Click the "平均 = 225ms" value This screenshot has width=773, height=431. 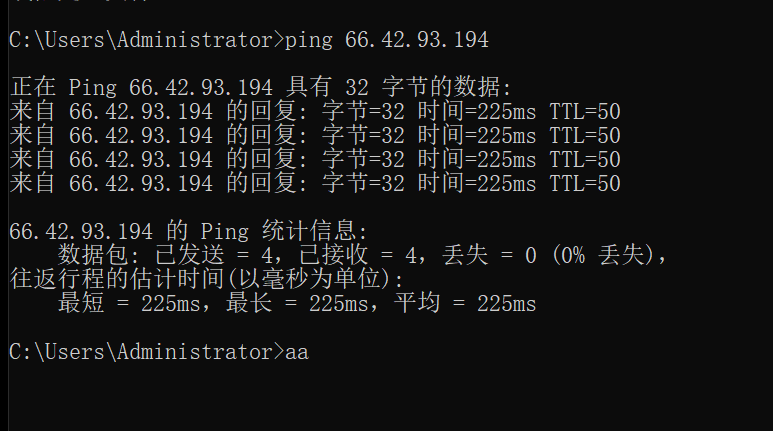[x=465, y=303]
